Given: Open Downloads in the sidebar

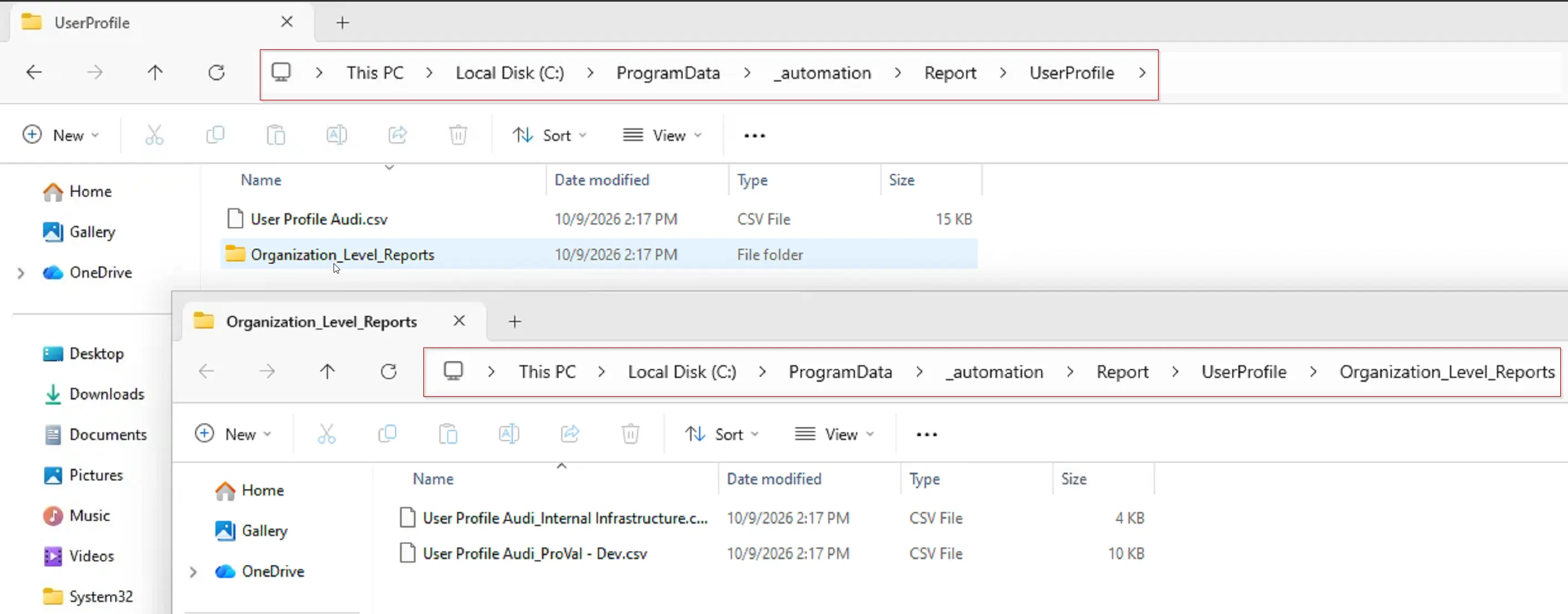Looking at the screenshot, I should 94,395.
